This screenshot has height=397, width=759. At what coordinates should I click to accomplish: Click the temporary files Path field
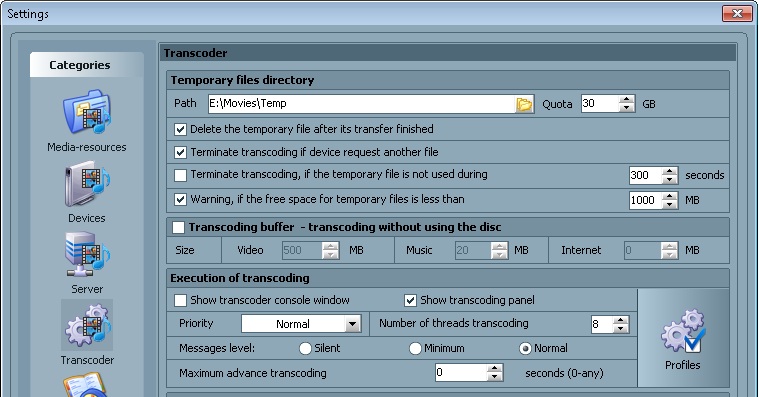click(362, 104)
